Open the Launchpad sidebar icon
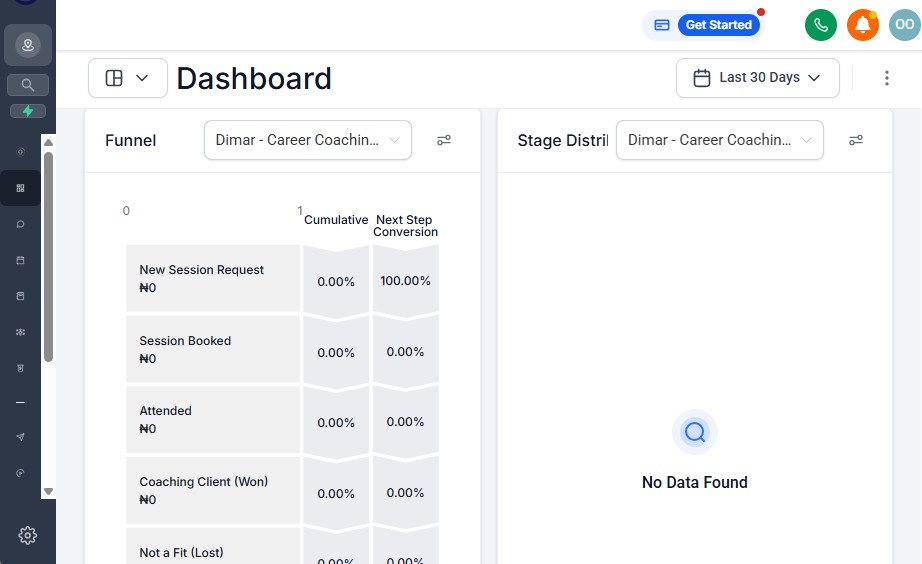 pyautogui.click(x=21, y=152)
